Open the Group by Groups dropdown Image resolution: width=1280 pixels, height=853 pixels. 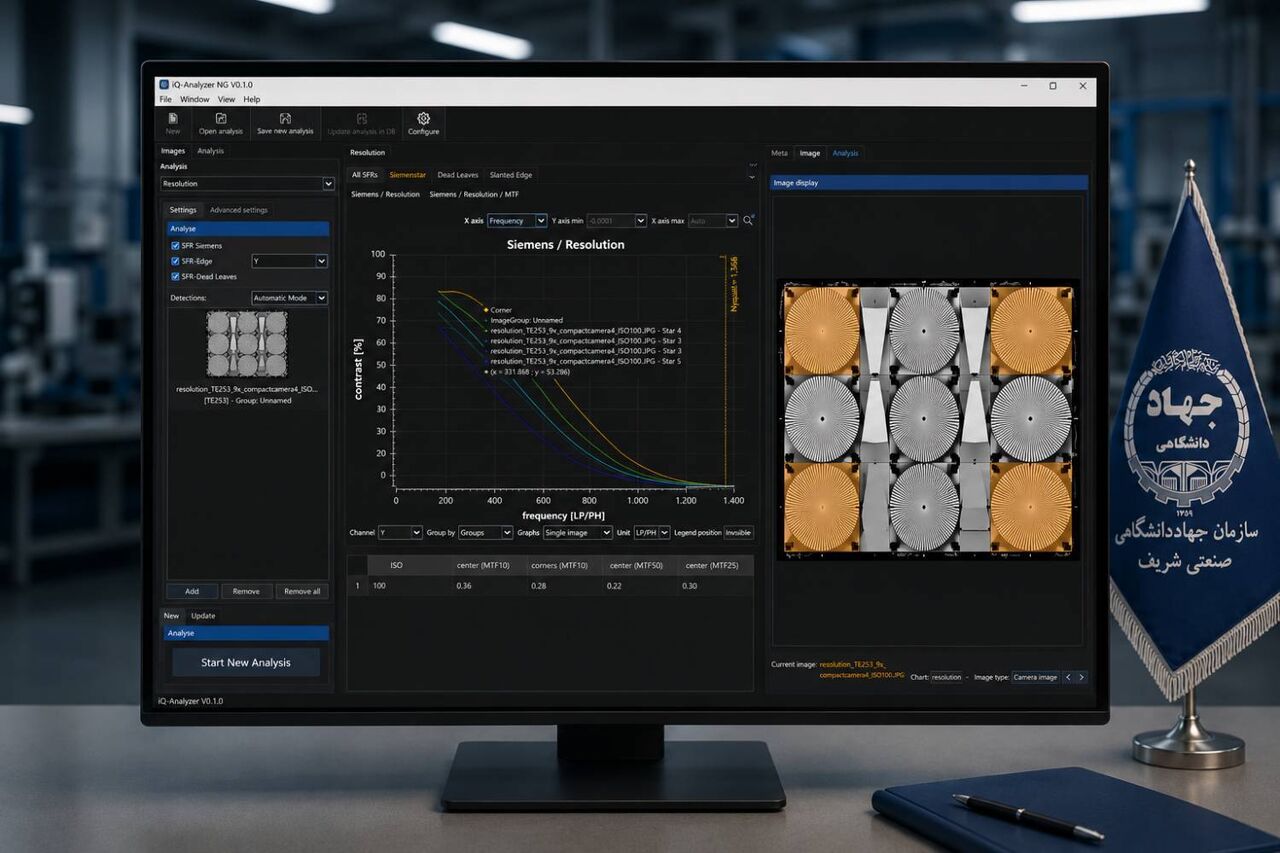484,533
